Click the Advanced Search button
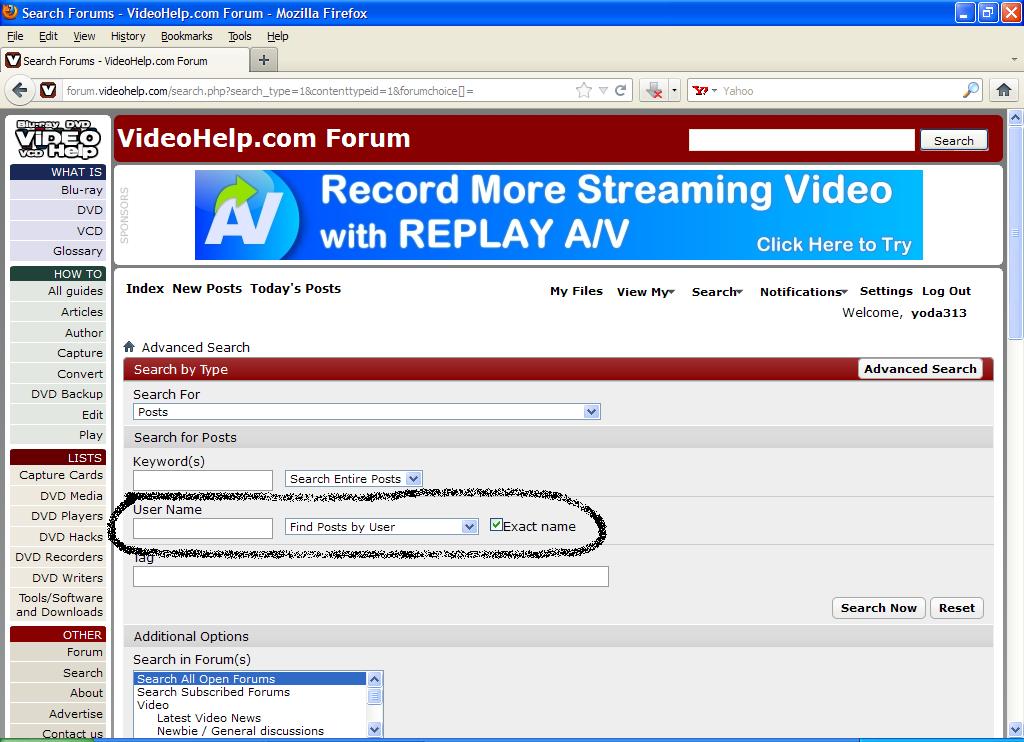 [920, 369]
